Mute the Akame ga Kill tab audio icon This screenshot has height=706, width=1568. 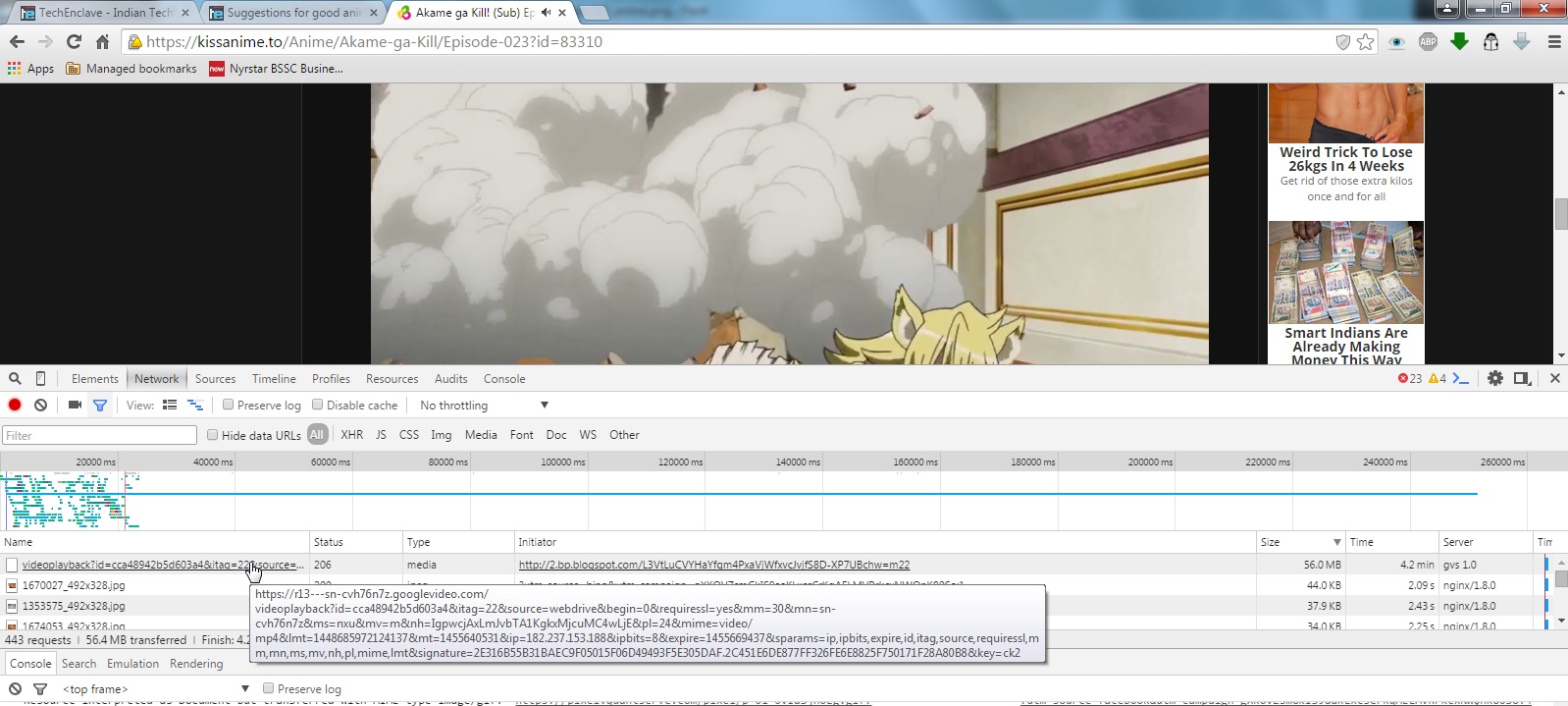(x=546, y=13)
